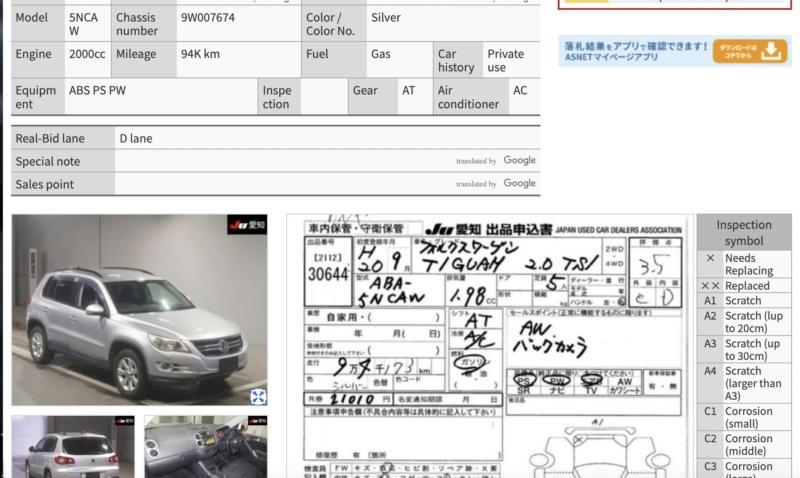Click the JU badge on the rear view thumbnail
800x478 pixels.
pos(123,422)
